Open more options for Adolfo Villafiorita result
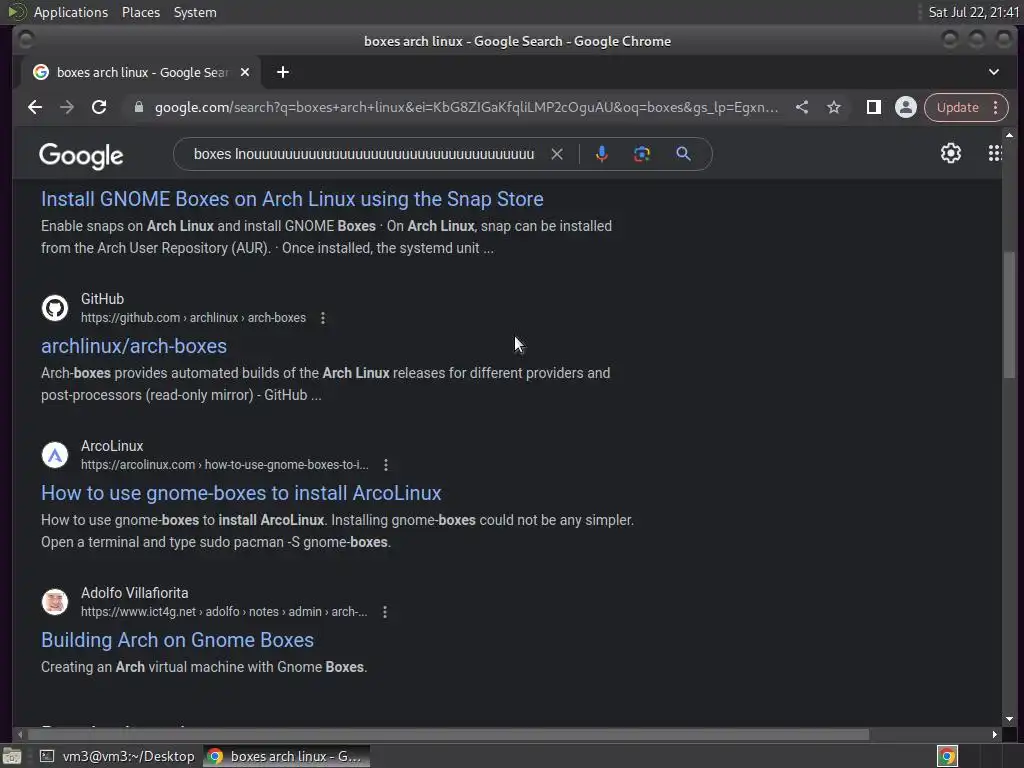The width and height of the screenshot is (1024, 768). point(385,612)
